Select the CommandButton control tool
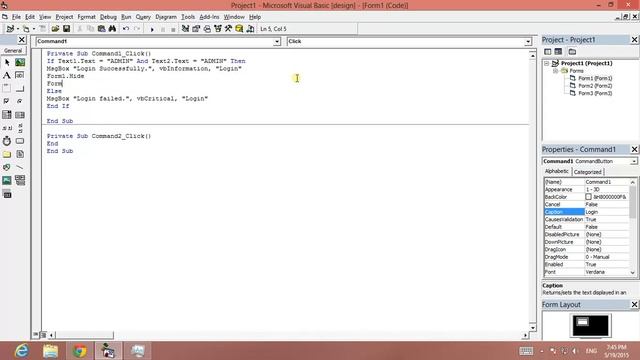 click(20, 89)
